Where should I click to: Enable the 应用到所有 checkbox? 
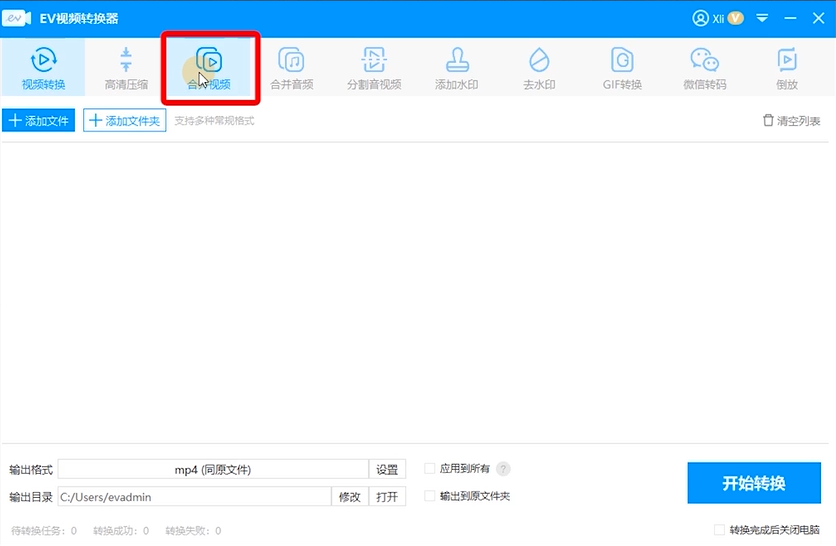(x=430, y=468)
